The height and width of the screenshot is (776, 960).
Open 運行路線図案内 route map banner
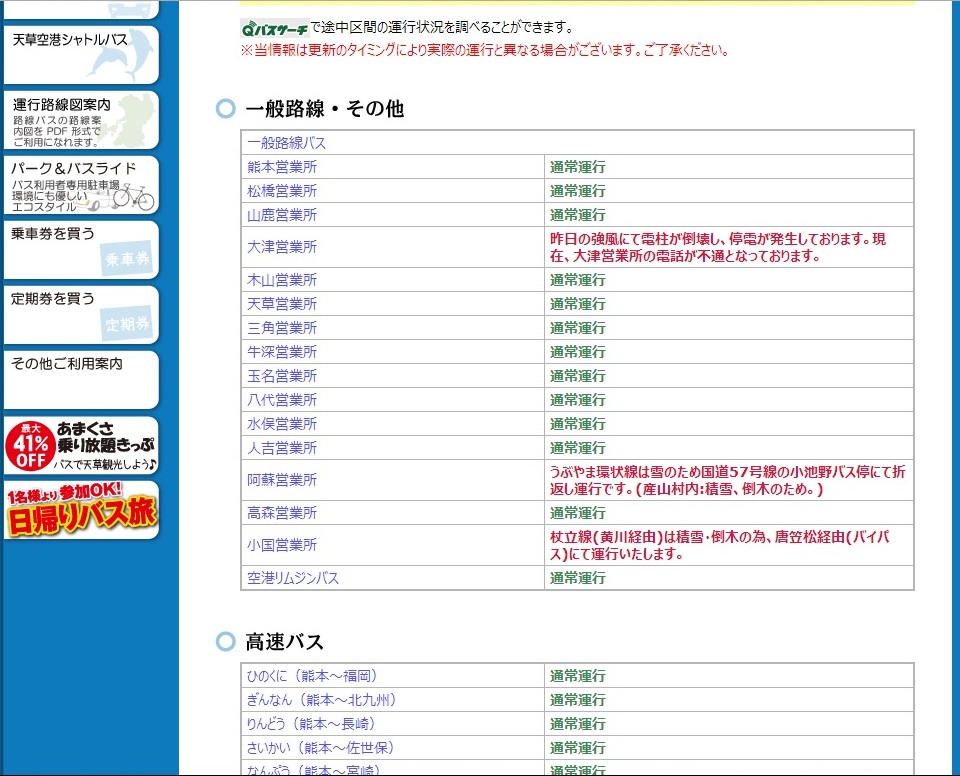click(81, 119)
